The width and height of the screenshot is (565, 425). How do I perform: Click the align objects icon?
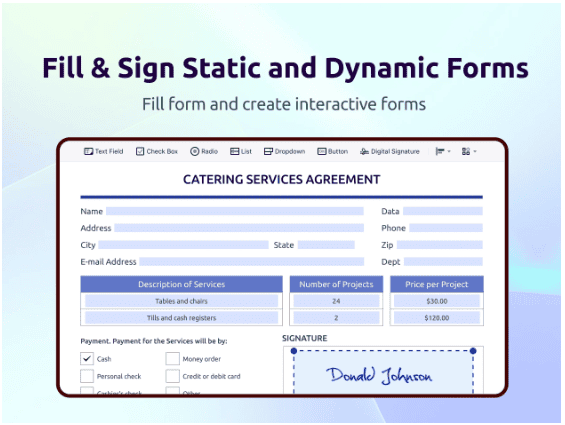point(440,151)
